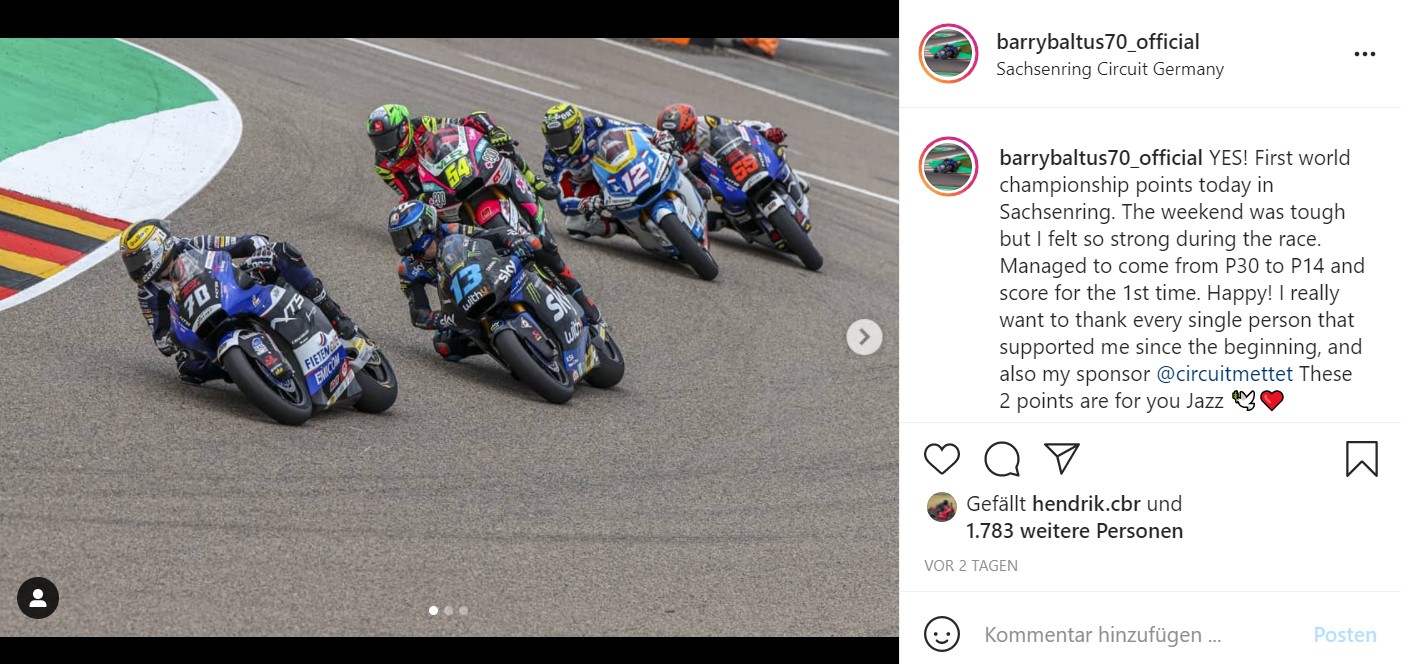Image resolution: width=1401 pixels, height=664 pixels.
Task: Select the third carousel dot indicator
Action: tap(463, 610)
